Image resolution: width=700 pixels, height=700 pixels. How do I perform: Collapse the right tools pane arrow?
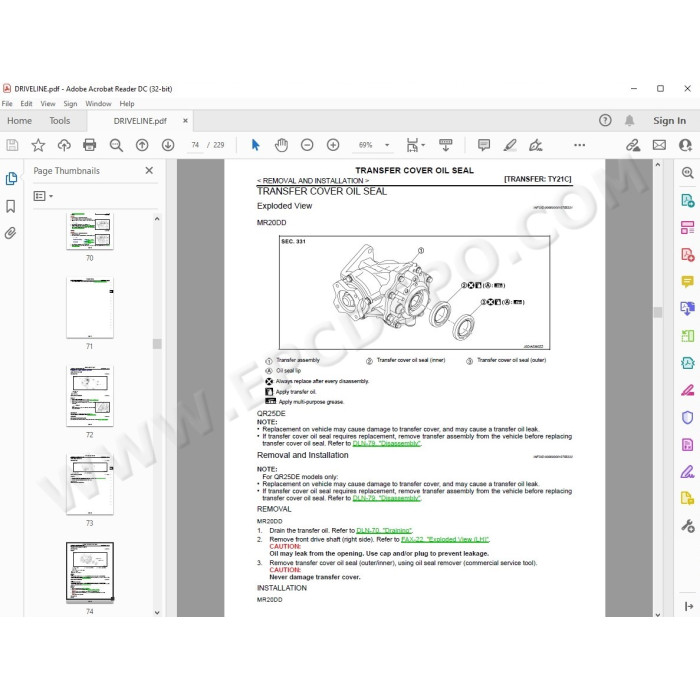click(x=688, y=606)
